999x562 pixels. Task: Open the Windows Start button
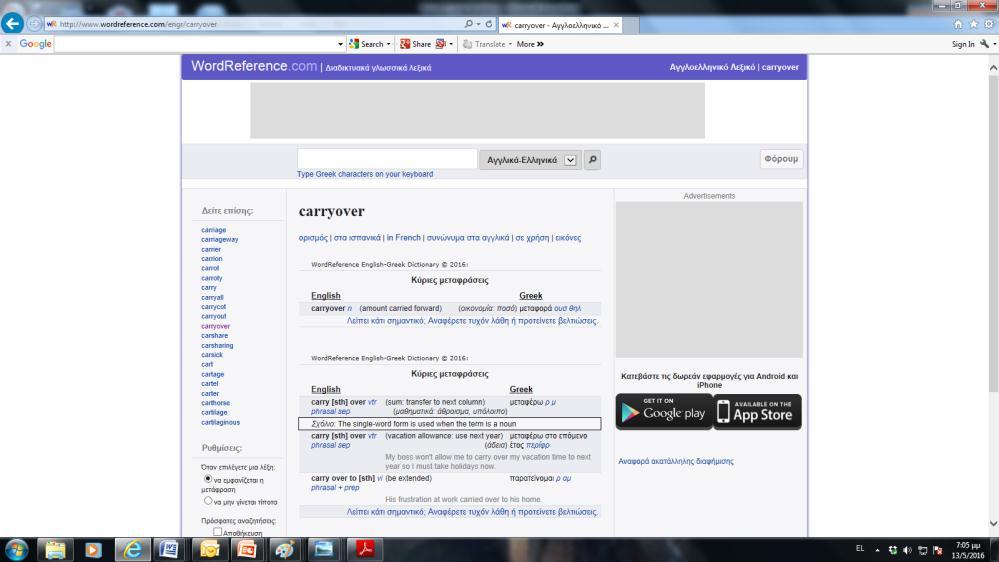point(16,549)
